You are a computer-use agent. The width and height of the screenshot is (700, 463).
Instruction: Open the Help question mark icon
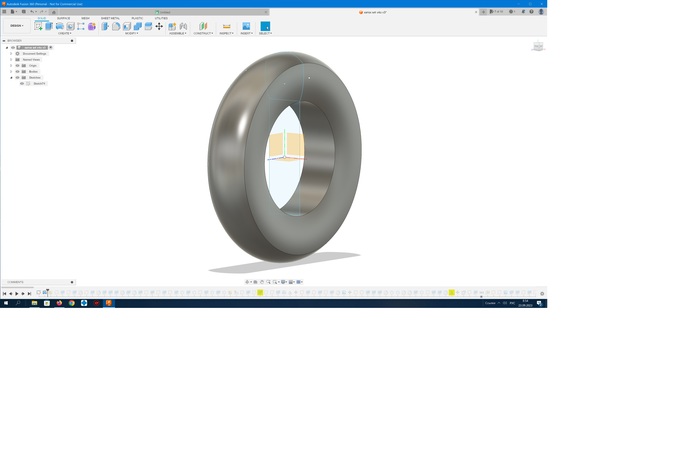click(531, 12)
